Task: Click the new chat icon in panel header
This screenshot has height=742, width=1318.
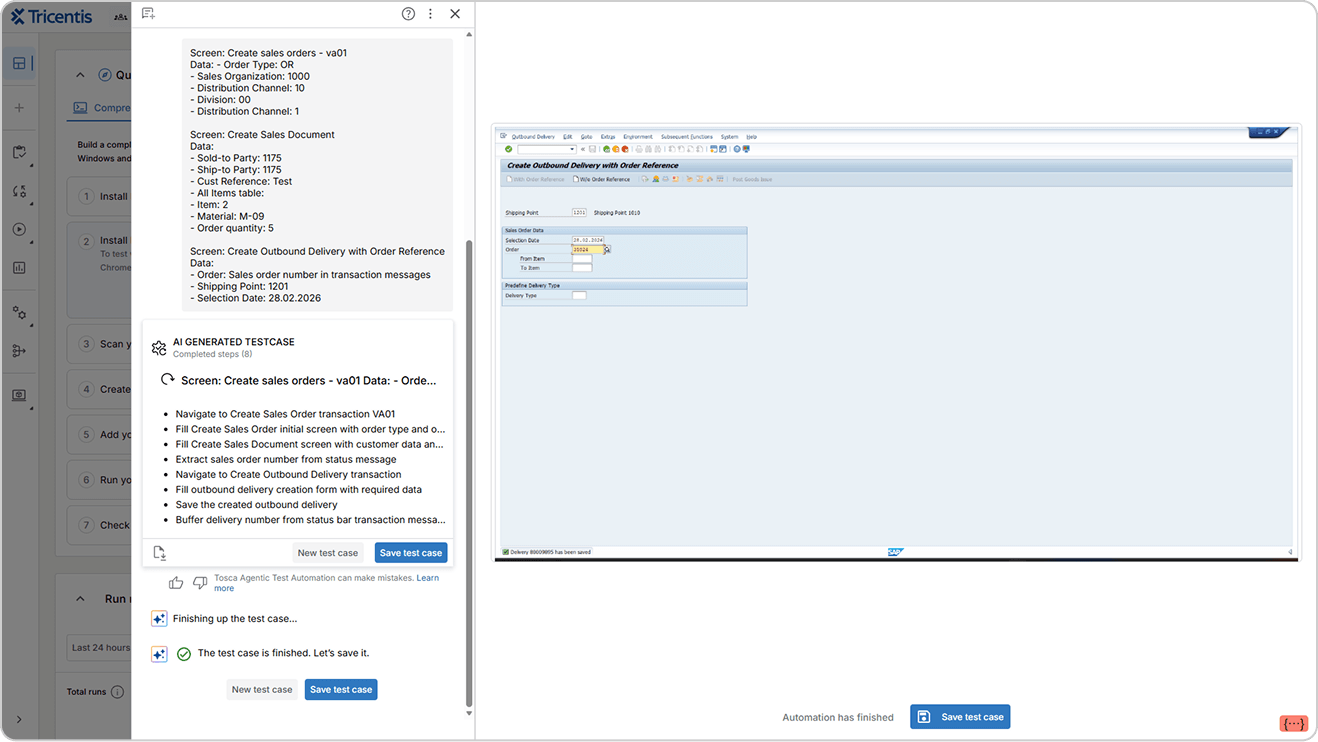Action: [148, 14]
